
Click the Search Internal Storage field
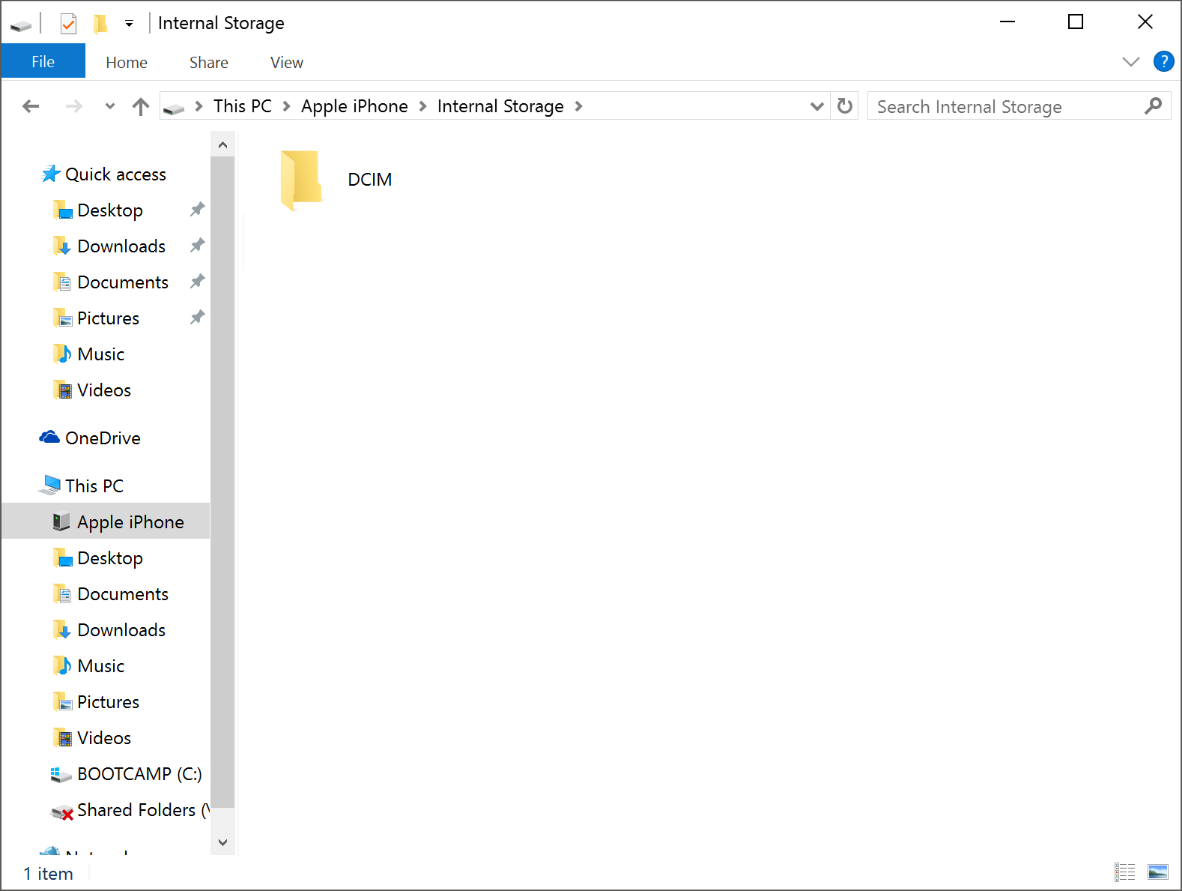click(x=1005, y=107)
